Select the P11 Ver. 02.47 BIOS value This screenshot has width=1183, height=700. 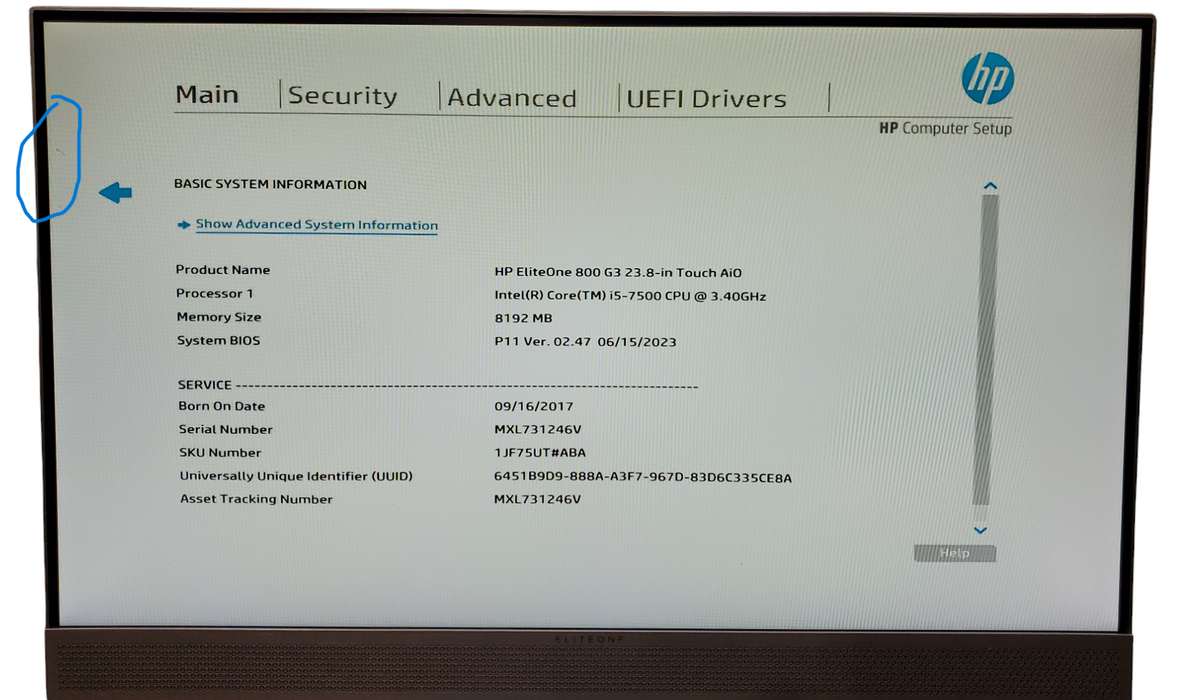point(585,342)
